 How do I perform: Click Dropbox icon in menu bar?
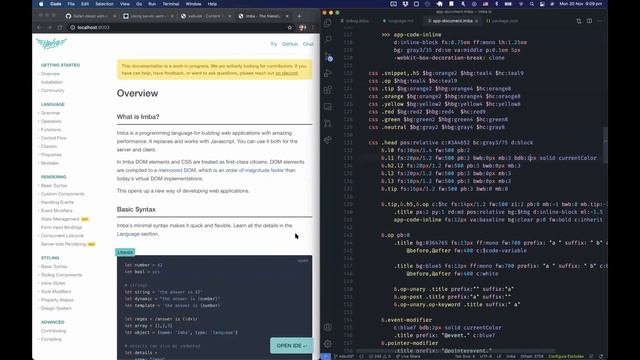tap(405, 4)
